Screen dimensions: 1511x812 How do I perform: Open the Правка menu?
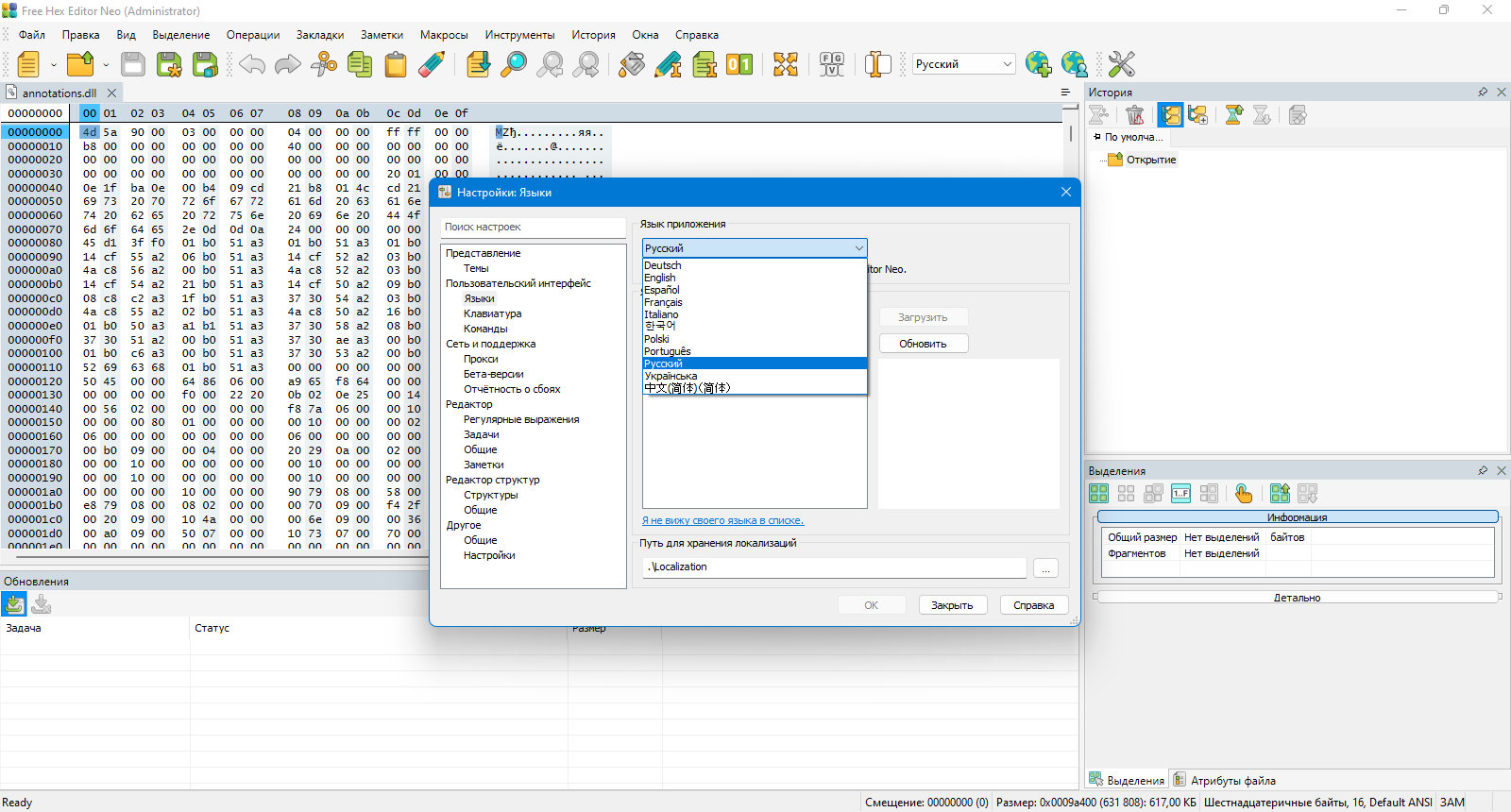[81, 35]
